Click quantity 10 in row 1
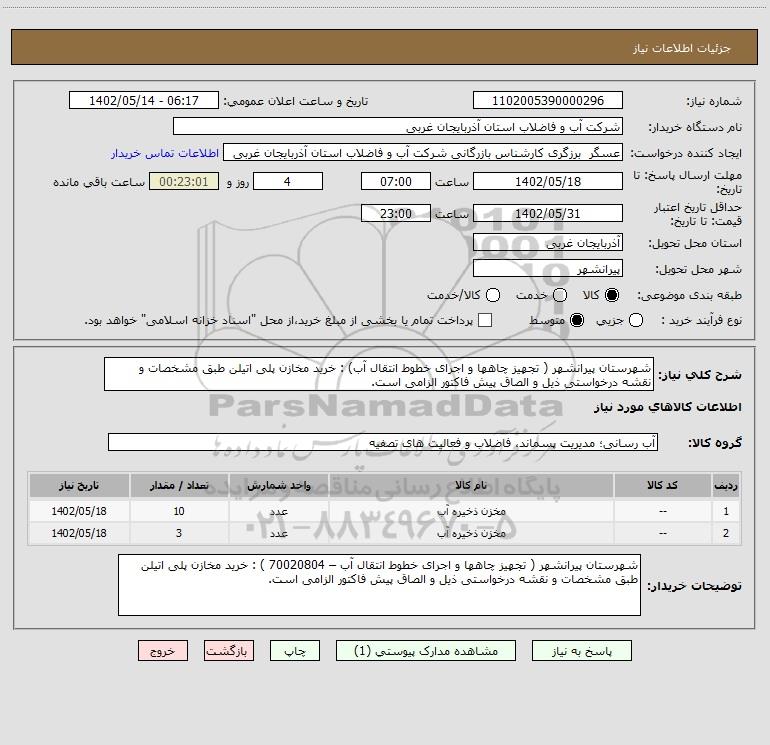Image resolution: width=770 pixels, height=745 pixels. 179,511
